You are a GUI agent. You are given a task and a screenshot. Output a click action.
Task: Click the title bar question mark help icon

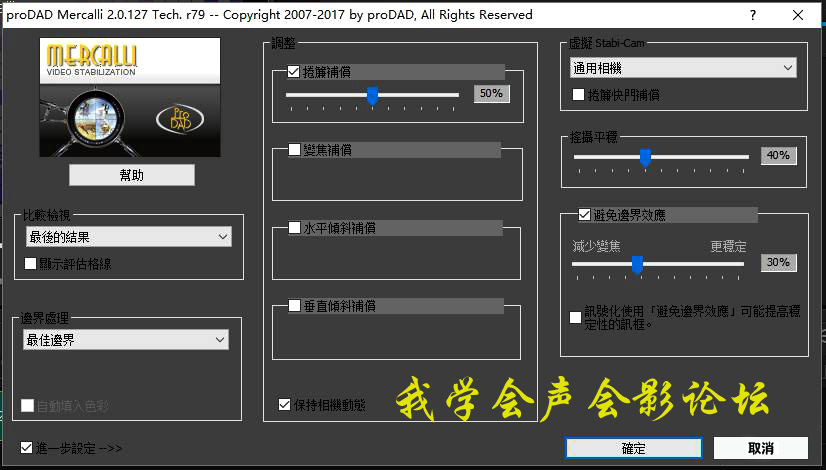[x=753, y=15]
